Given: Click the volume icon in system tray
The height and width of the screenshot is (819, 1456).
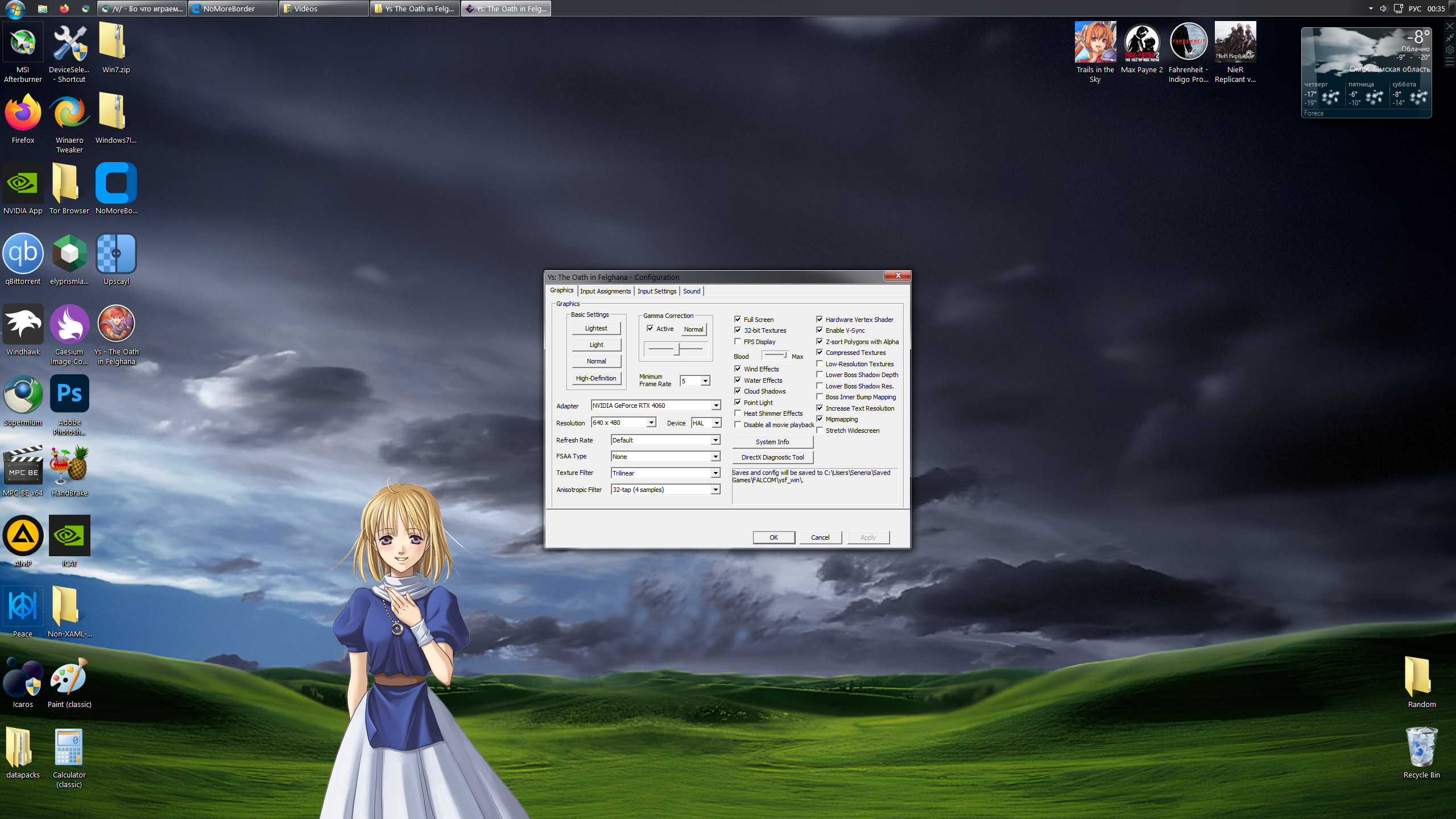Looking at the screenshot, I should (x=1383, y=9).
